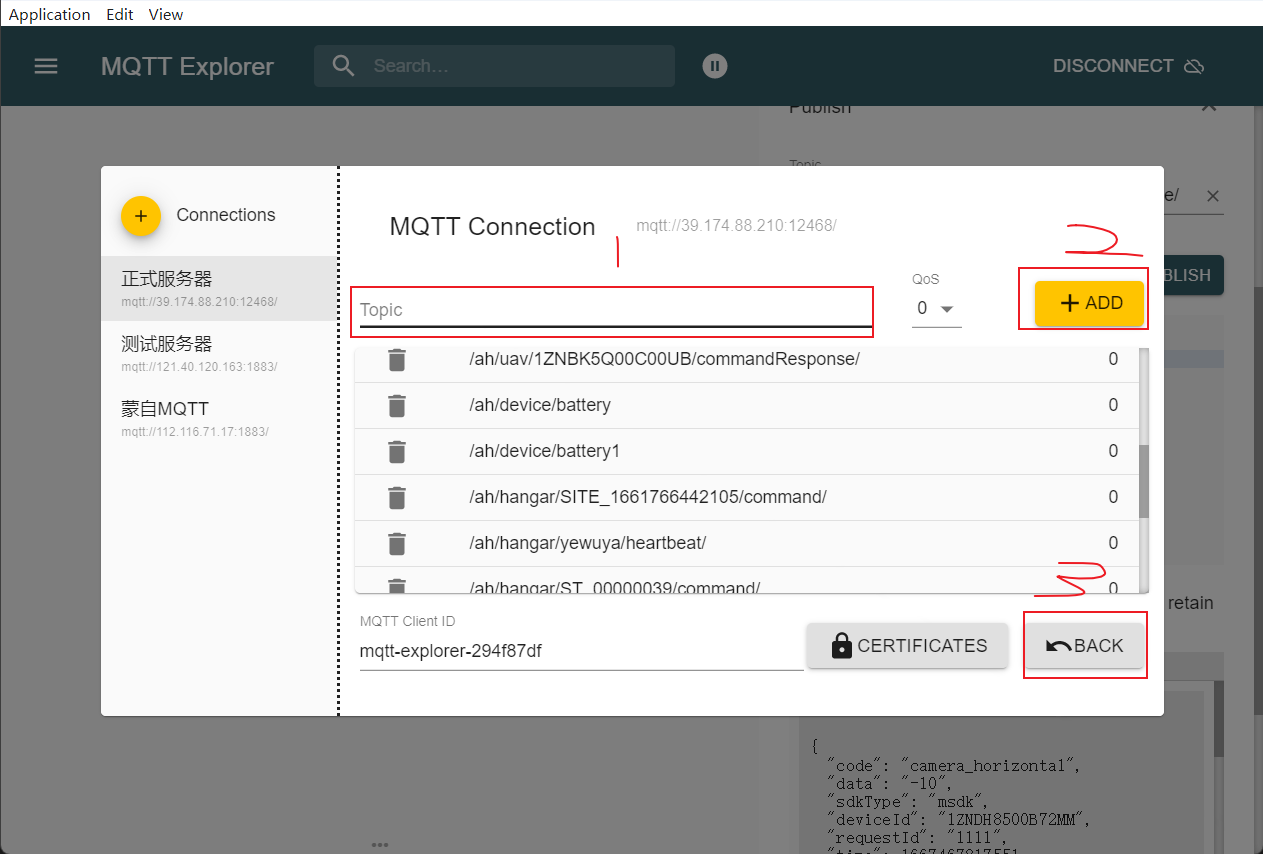Open the hamburger navigation menu
This screenshot has width=1263, height=854.
coord(46,66)
